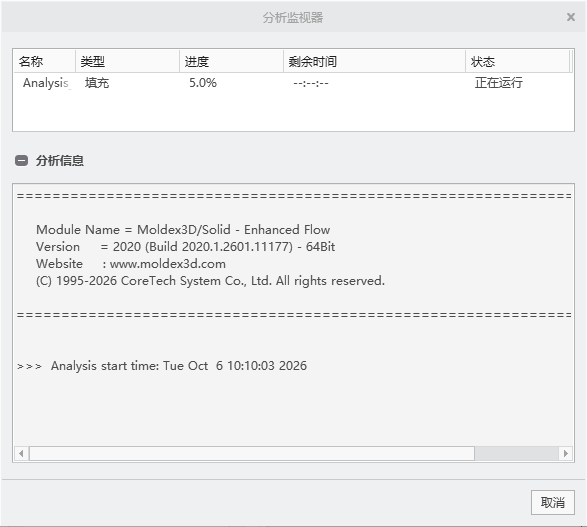
Task: Click the 剩余时间 column header
Action: pyautogui.click(x=374, y=61)
